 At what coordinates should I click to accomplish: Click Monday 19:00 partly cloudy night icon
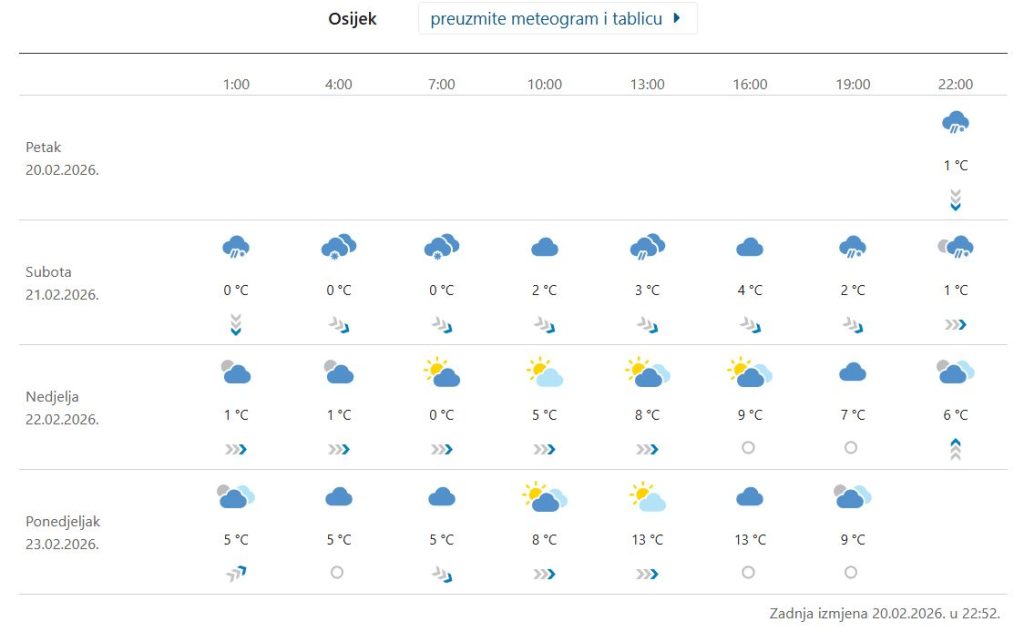(853, 497)
